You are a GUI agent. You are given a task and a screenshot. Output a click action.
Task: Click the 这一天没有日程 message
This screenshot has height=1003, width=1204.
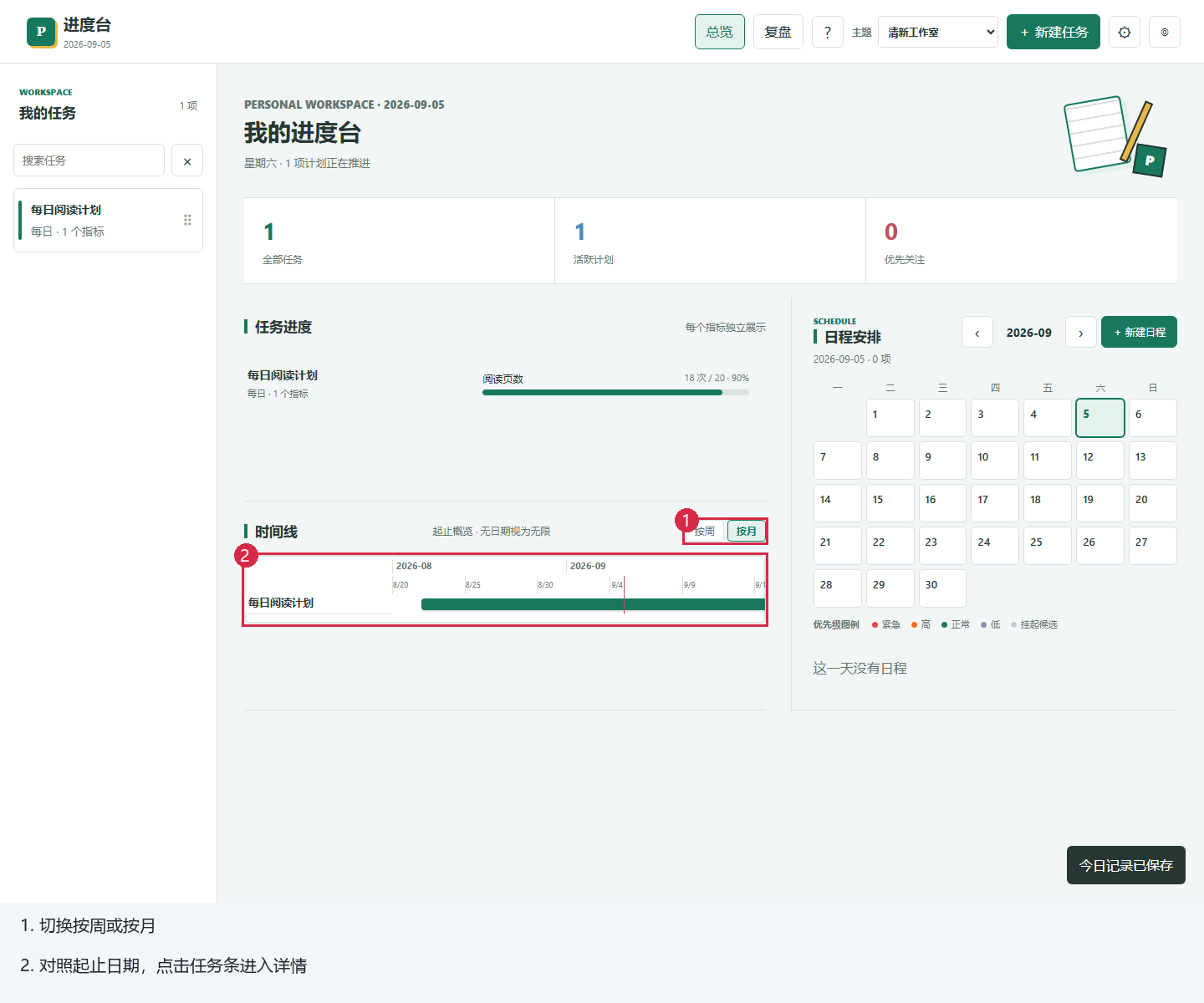coord(860,668)
